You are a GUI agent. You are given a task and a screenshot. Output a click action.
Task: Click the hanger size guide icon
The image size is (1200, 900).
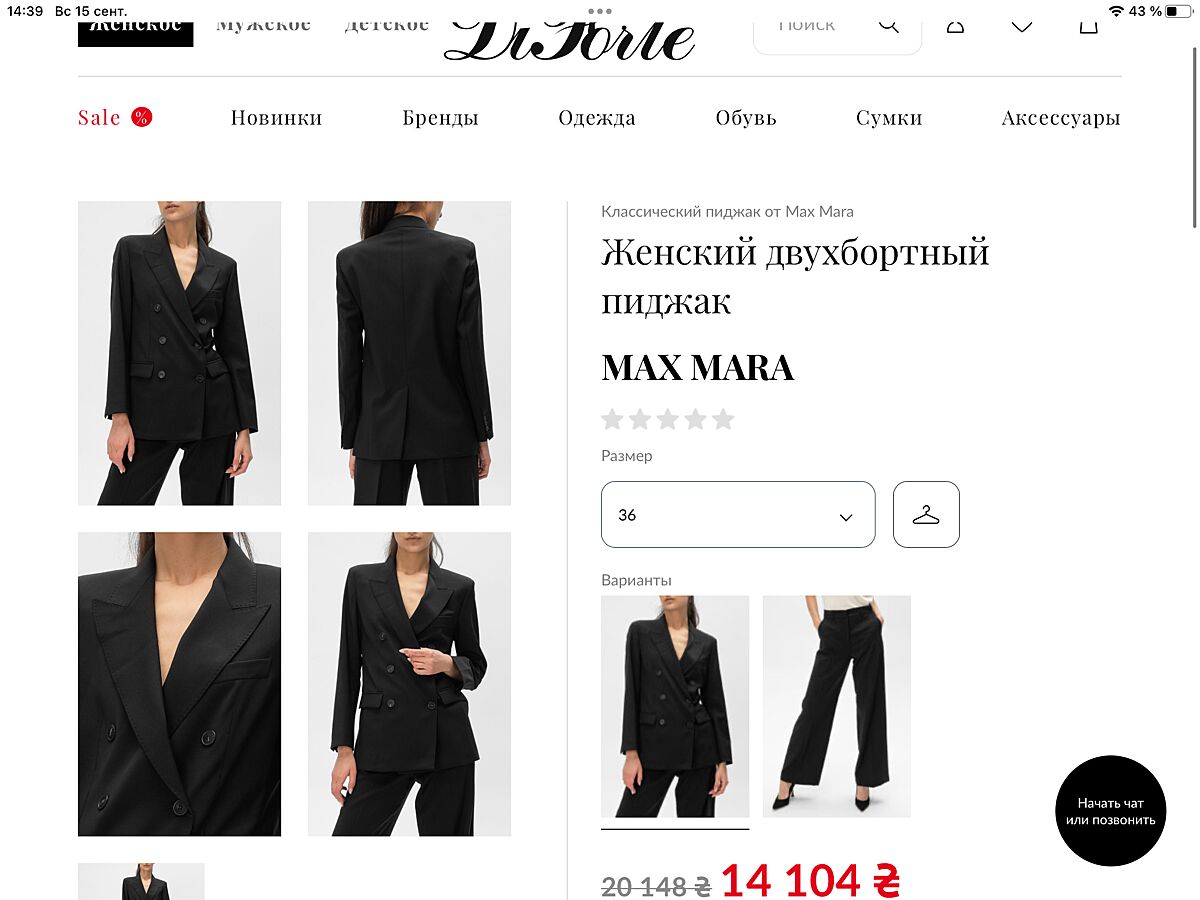coord(926,515)
